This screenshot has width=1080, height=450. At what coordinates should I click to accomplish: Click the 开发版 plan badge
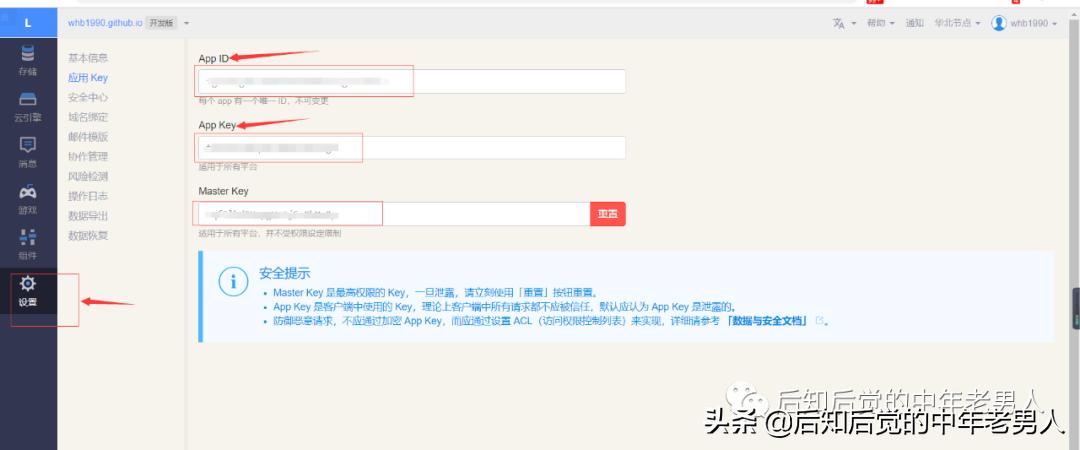coord(161,23)
